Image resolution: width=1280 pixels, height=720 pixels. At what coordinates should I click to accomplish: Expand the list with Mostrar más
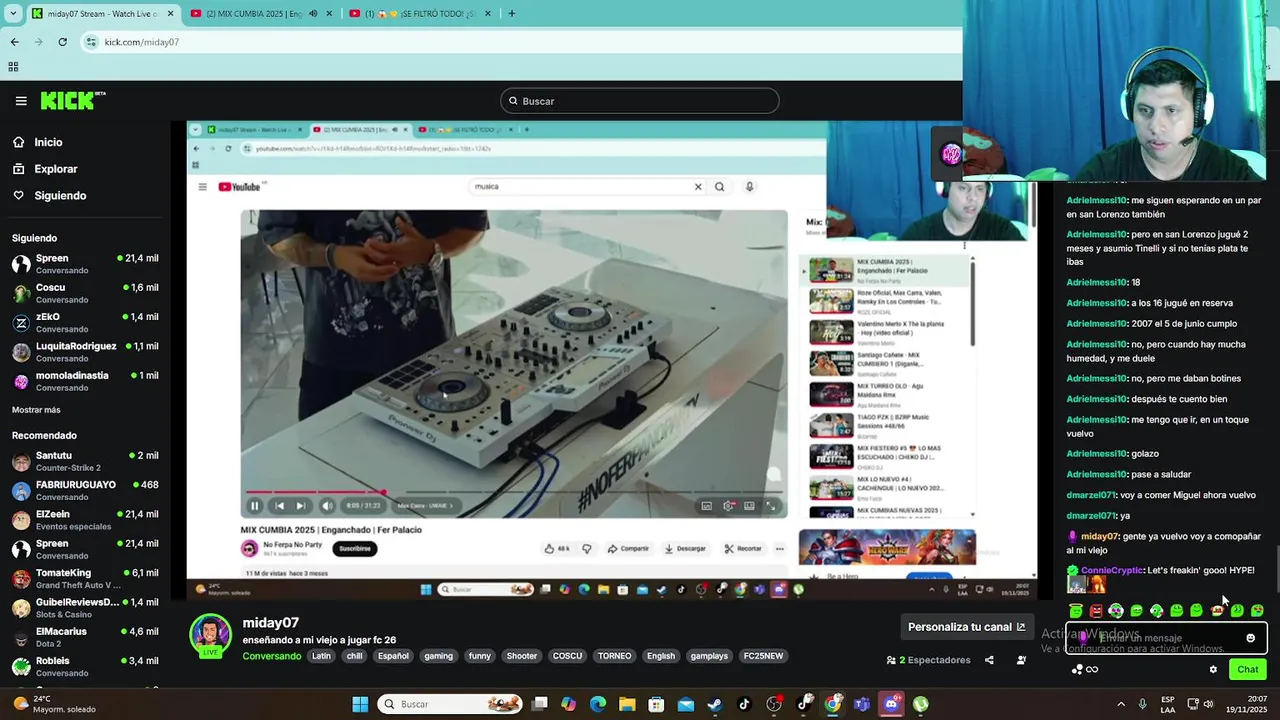(x=36, y=410)
